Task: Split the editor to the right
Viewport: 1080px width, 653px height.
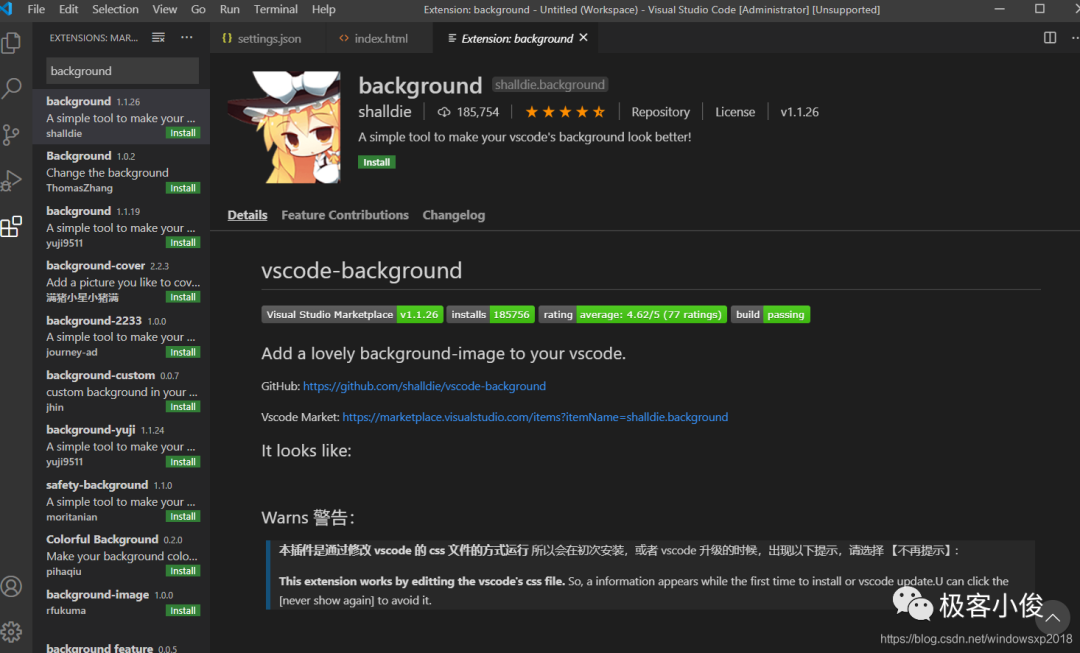Action: coord(1050,38)
